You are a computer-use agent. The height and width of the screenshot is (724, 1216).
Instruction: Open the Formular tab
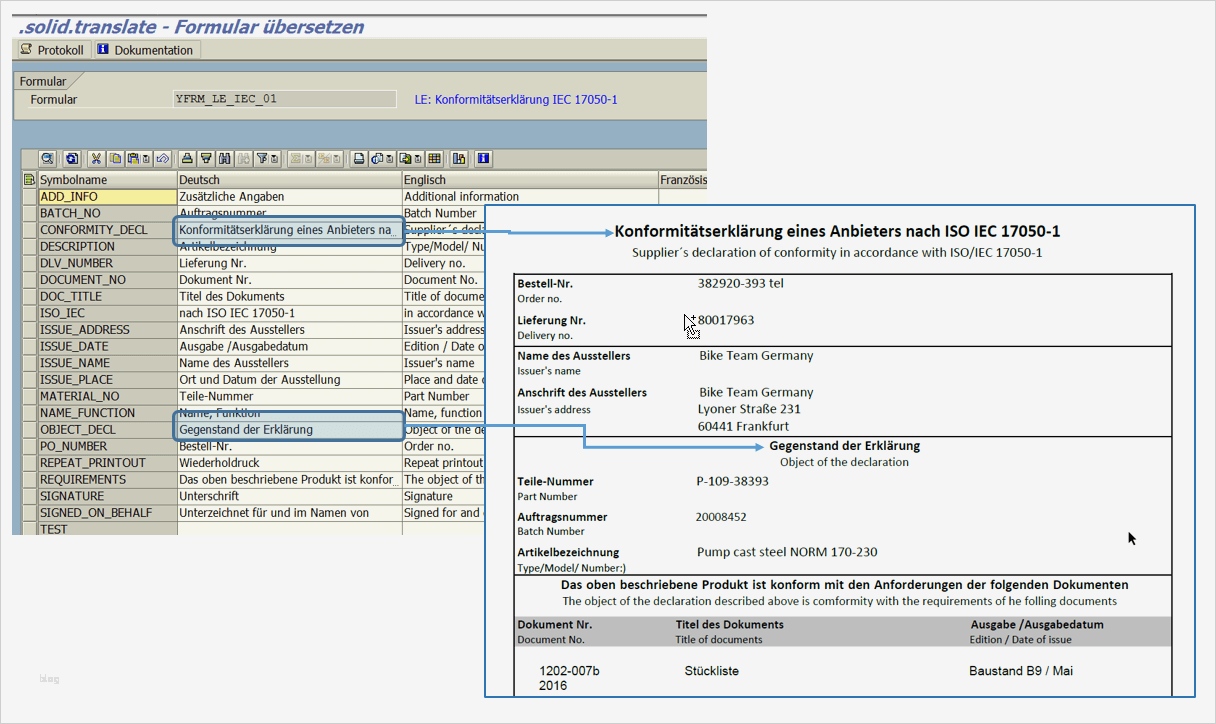coord(43,81)
